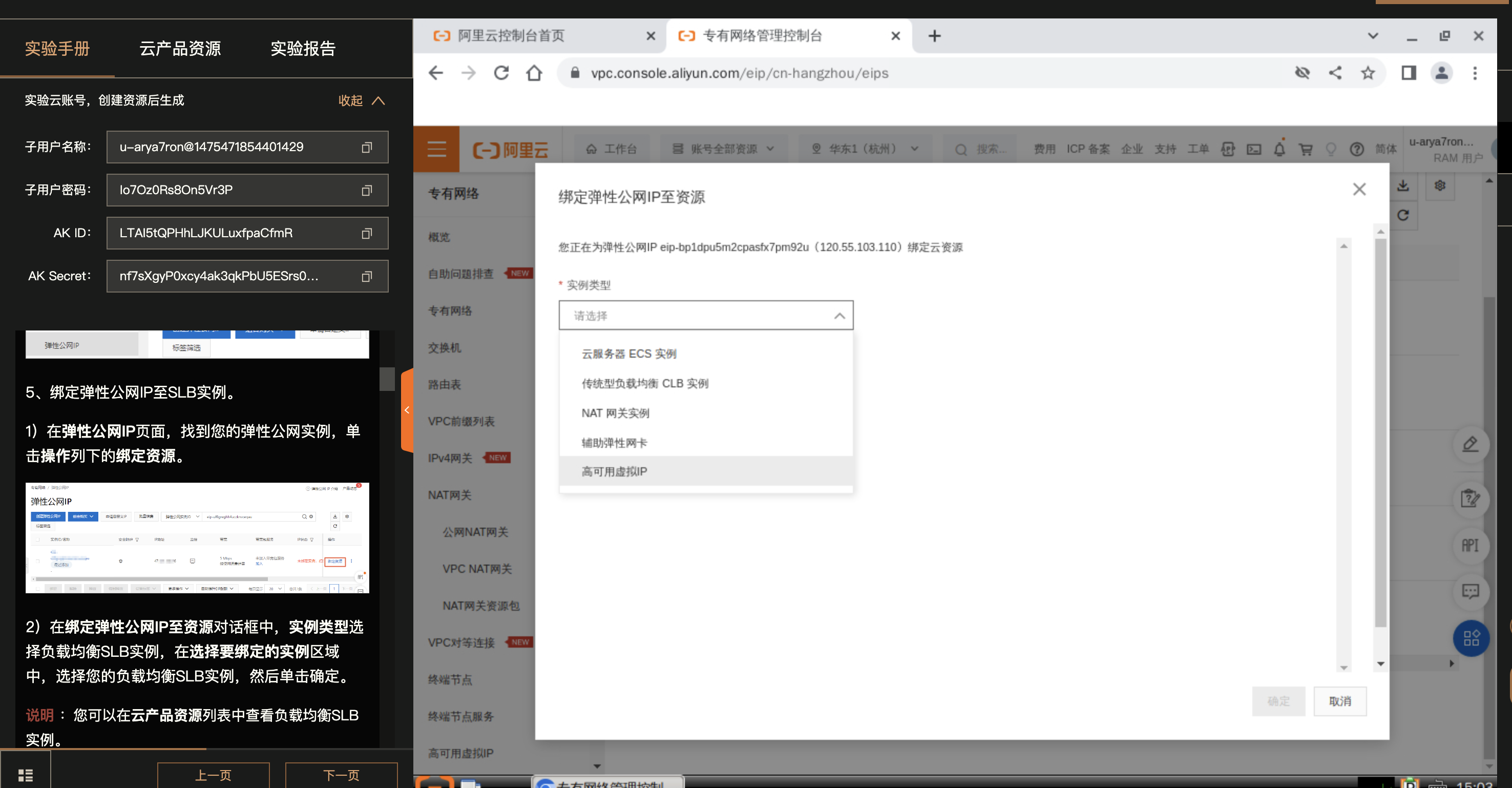Viewport: 1512px width, 788px height.
Task: Open 账号全部资源 dropdown
Action: [x=723, y=149]
